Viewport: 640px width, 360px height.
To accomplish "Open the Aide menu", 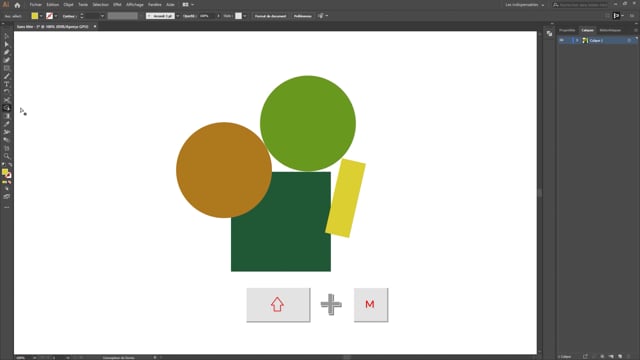I will [x=170, y=4].
